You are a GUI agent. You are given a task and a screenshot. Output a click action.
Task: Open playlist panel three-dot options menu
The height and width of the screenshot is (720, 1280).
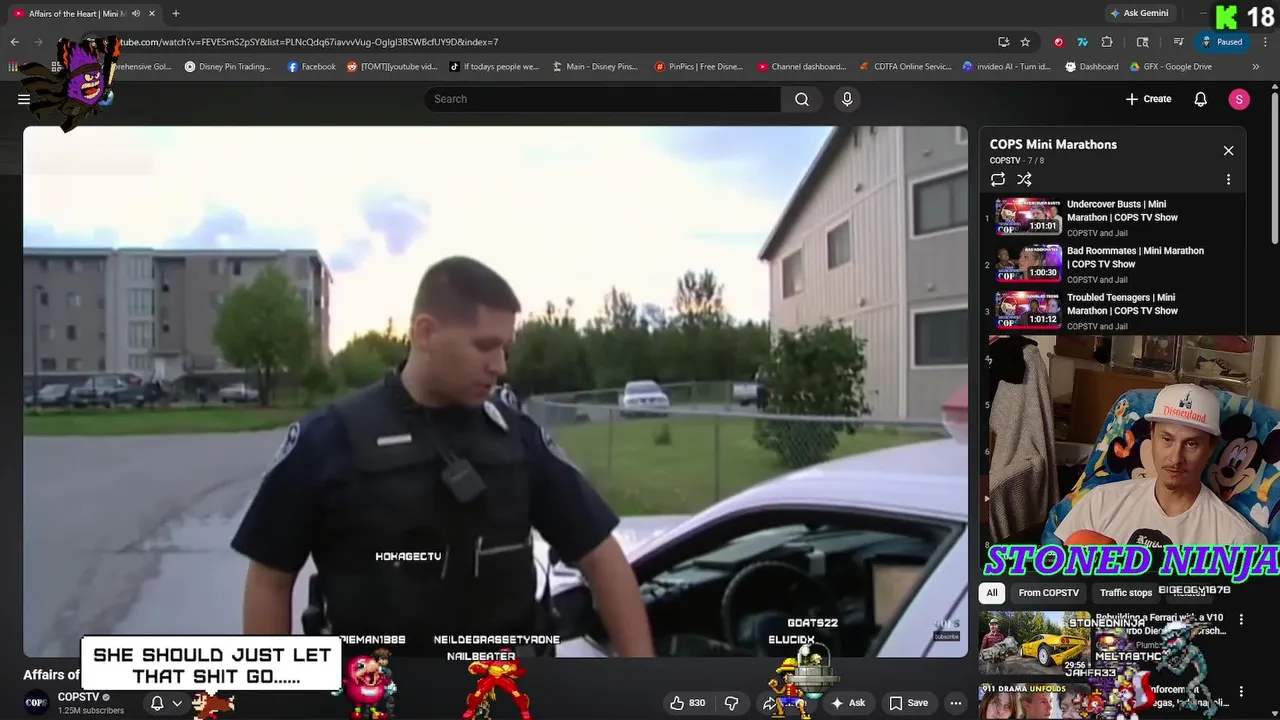[x=1228, y=180]
